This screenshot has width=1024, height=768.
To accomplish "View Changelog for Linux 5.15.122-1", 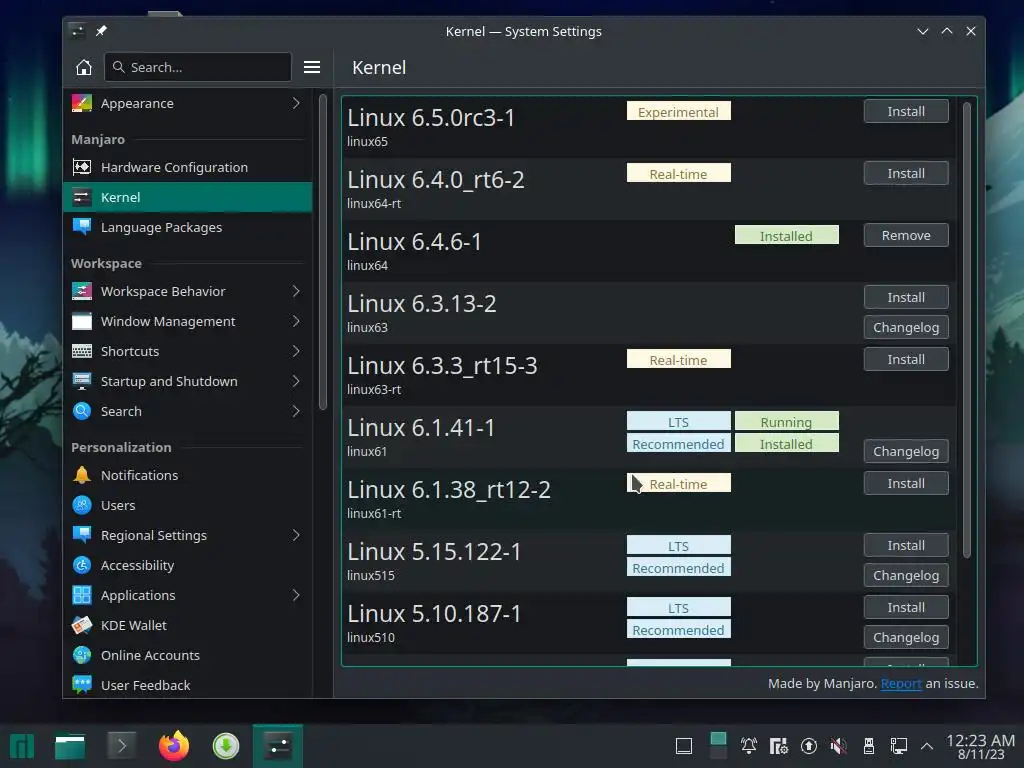I will coord(906,576).
